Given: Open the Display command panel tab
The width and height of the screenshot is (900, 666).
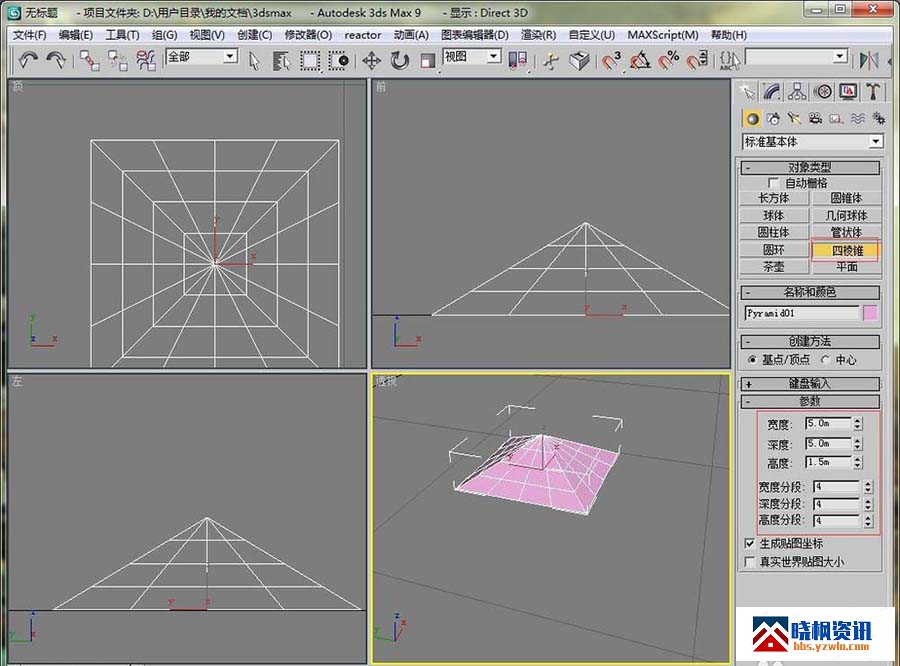Looking at the screenshot, I should [848, 92].
